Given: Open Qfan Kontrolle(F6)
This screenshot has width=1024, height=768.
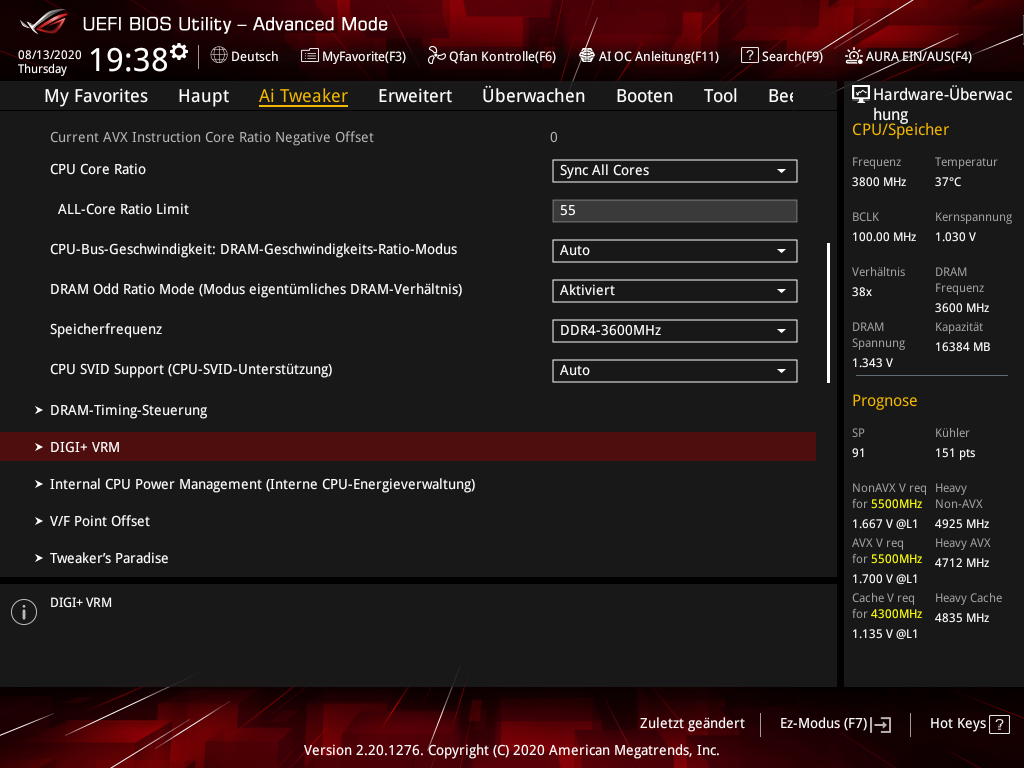Looking at the screenshot, I should [492, 56].
